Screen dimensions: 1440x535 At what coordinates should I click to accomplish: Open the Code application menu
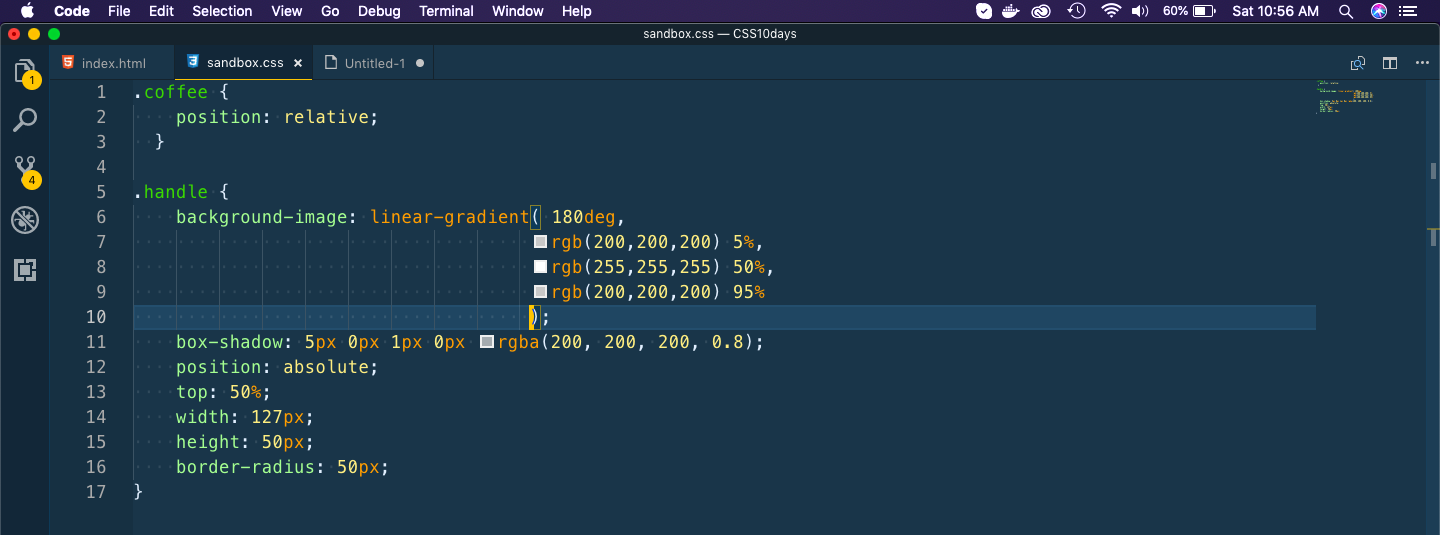(72, 11)
